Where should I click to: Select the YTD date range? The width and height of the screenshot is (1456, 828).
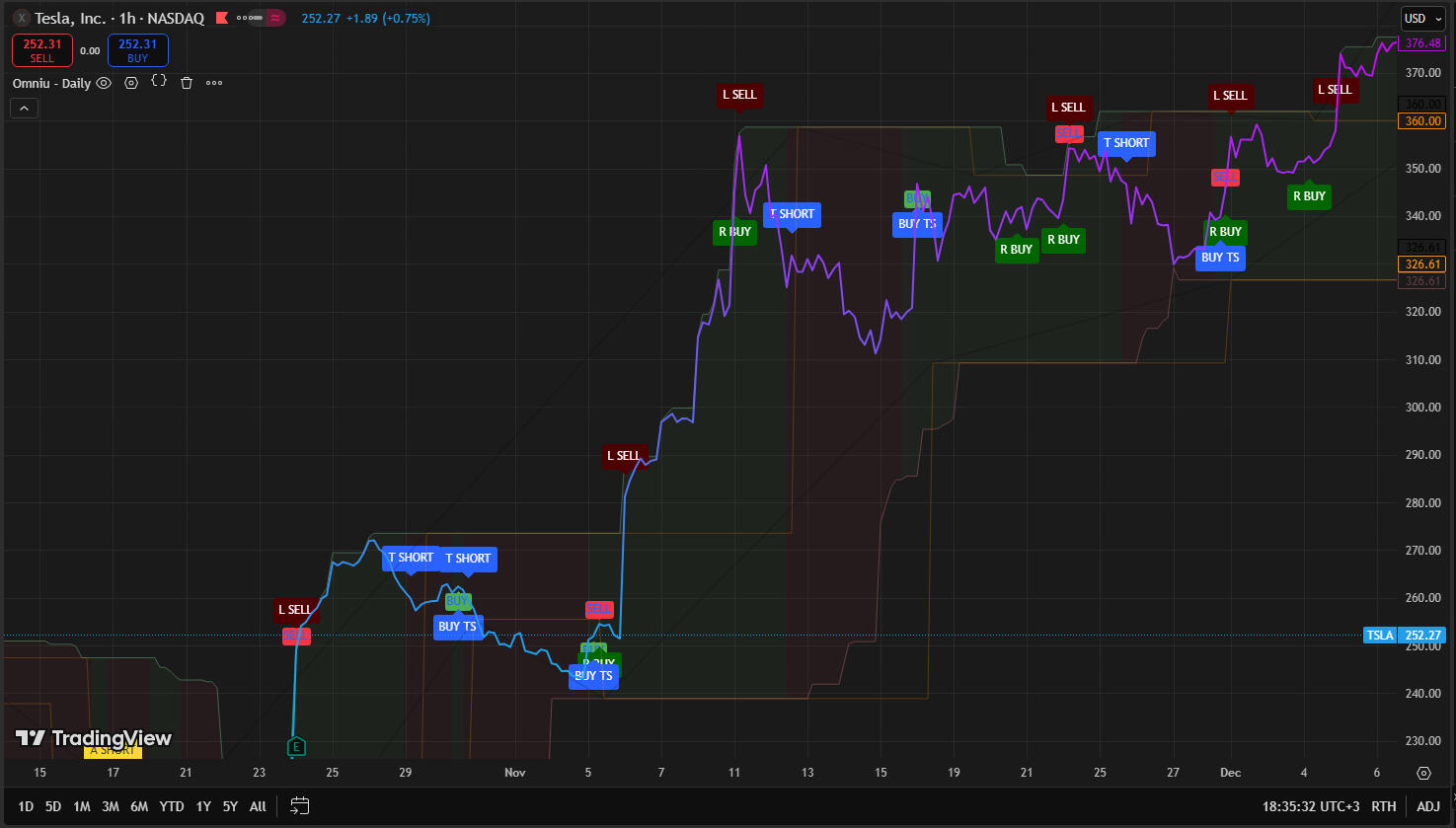172,806
